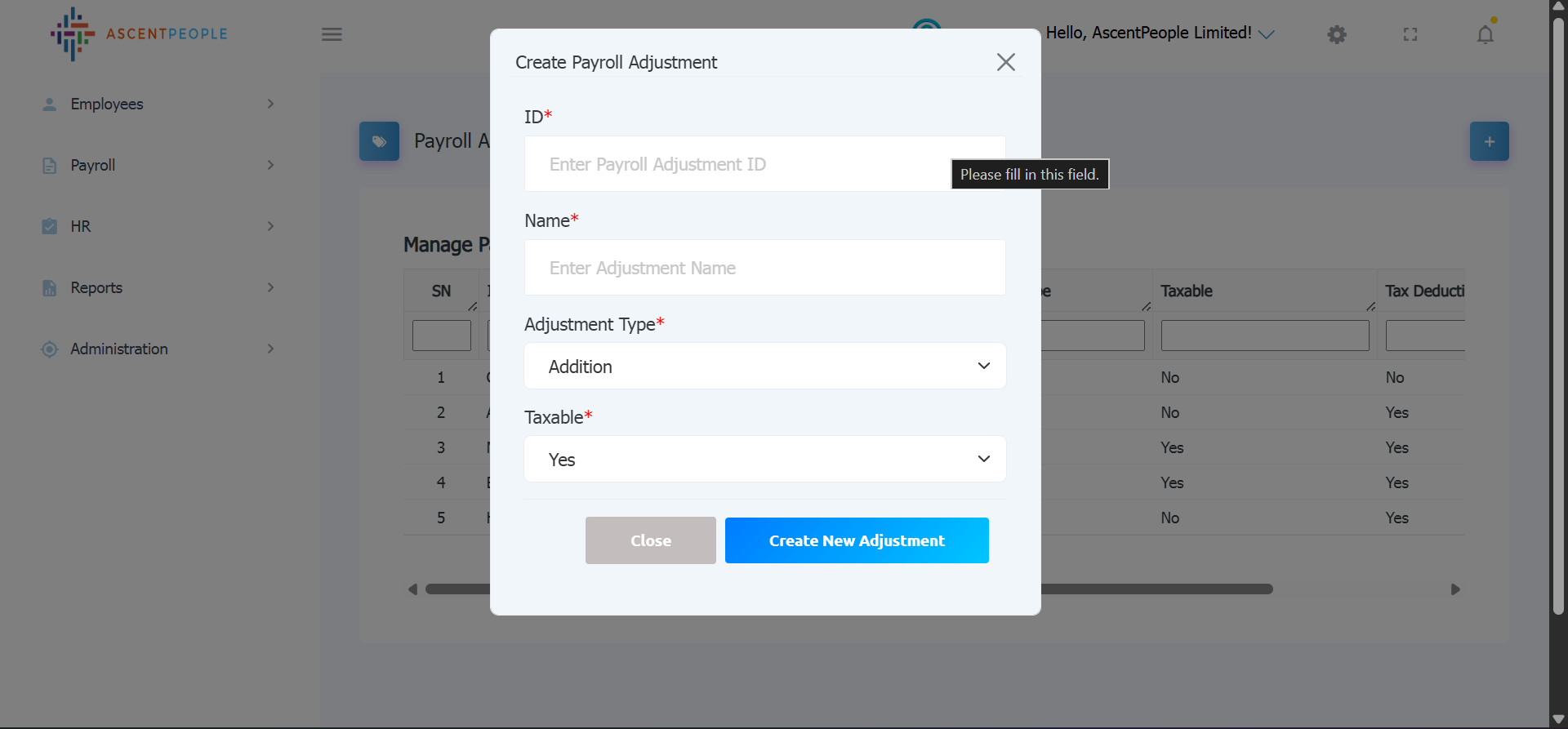Click the AscentPeople logo
This screenshot has width=1568, height=729.
tap(139, 34)
